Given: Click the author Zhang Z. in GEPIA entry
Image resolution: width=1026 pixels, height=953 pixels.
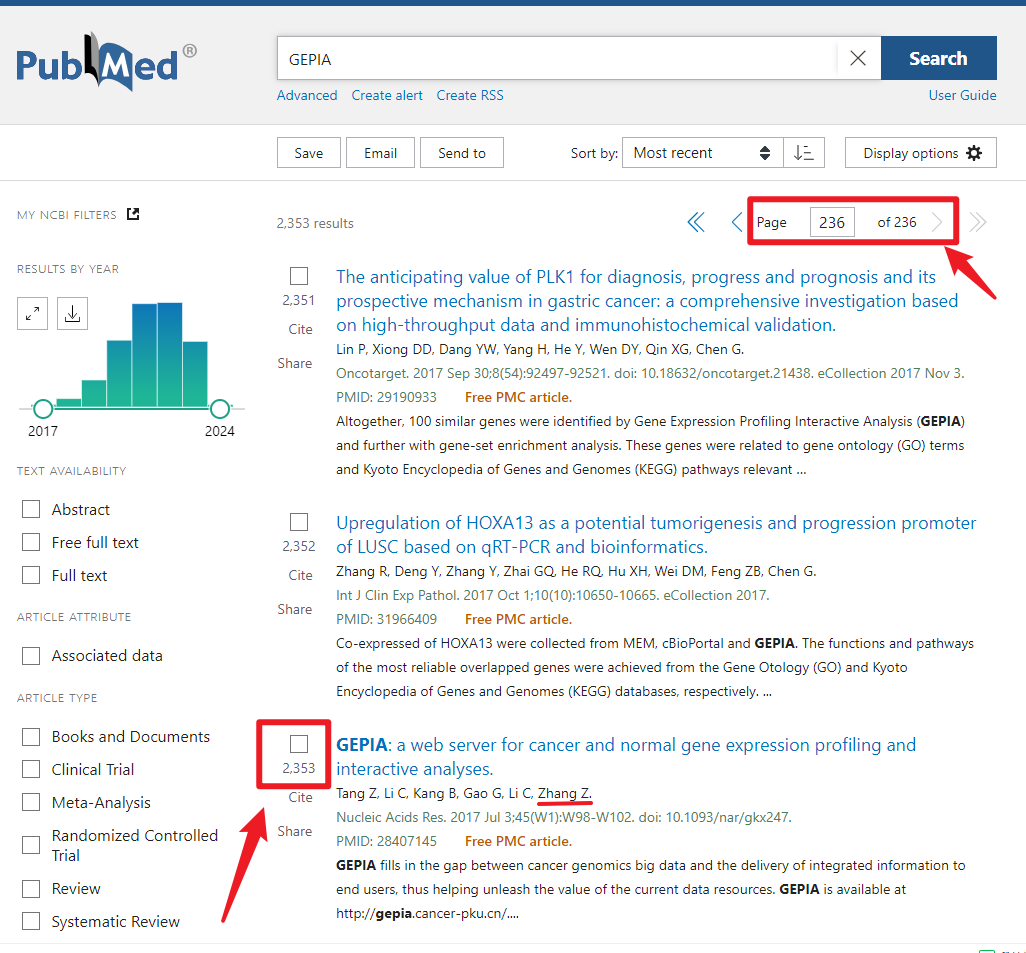Looking at the screenshot, I should point(565,793).
